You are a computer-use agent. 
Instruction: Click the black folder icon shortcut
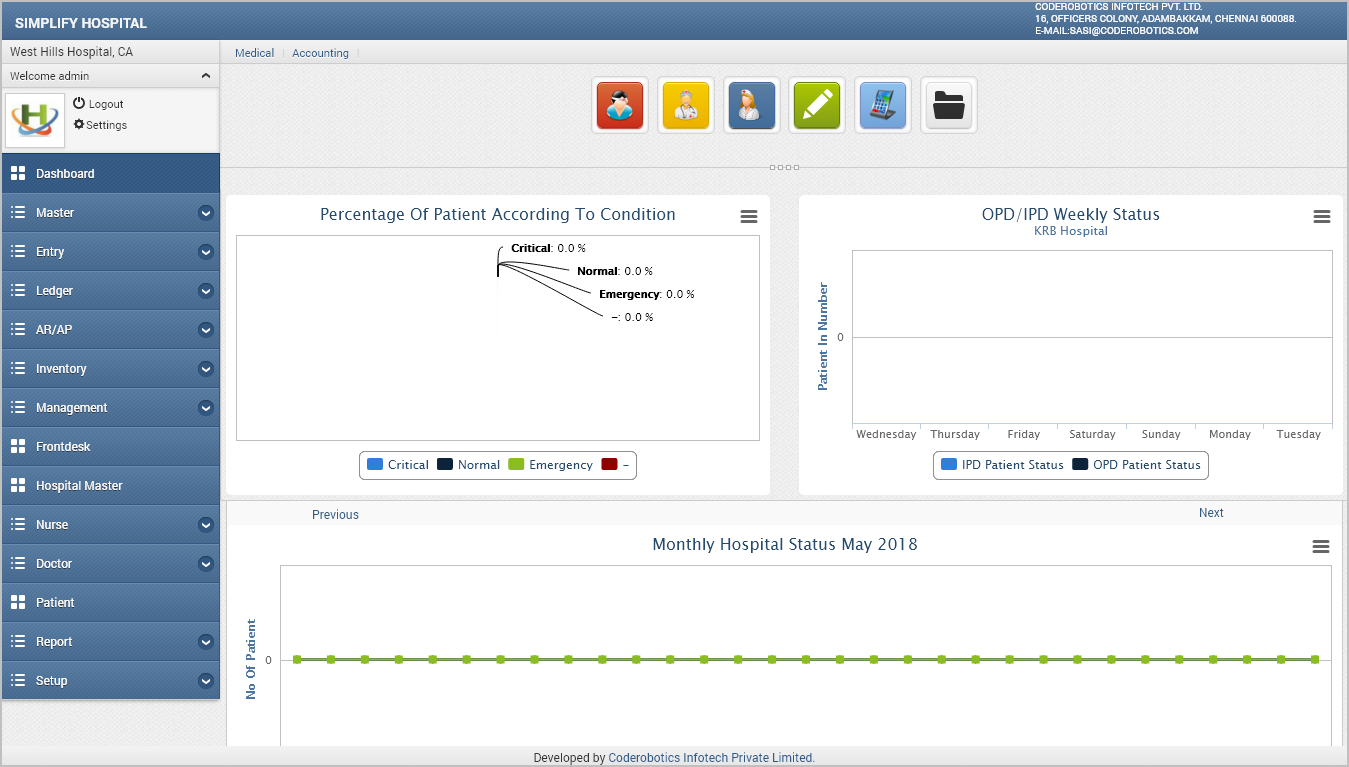(x=948, y=105)
